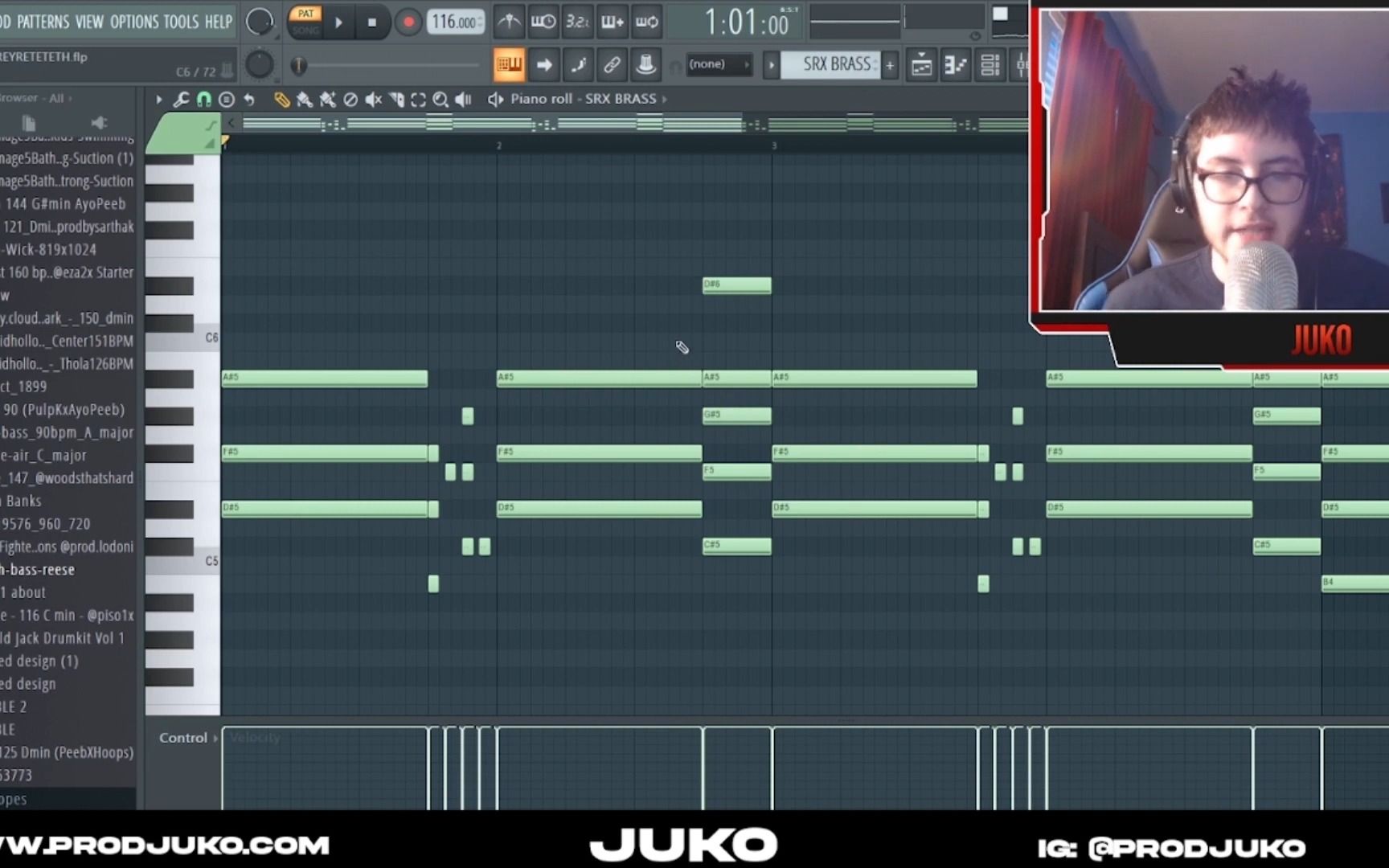This screenshot has height=868, width=1389.
Task: Adjust the main volume knob
Action: [x=259, y=22]
